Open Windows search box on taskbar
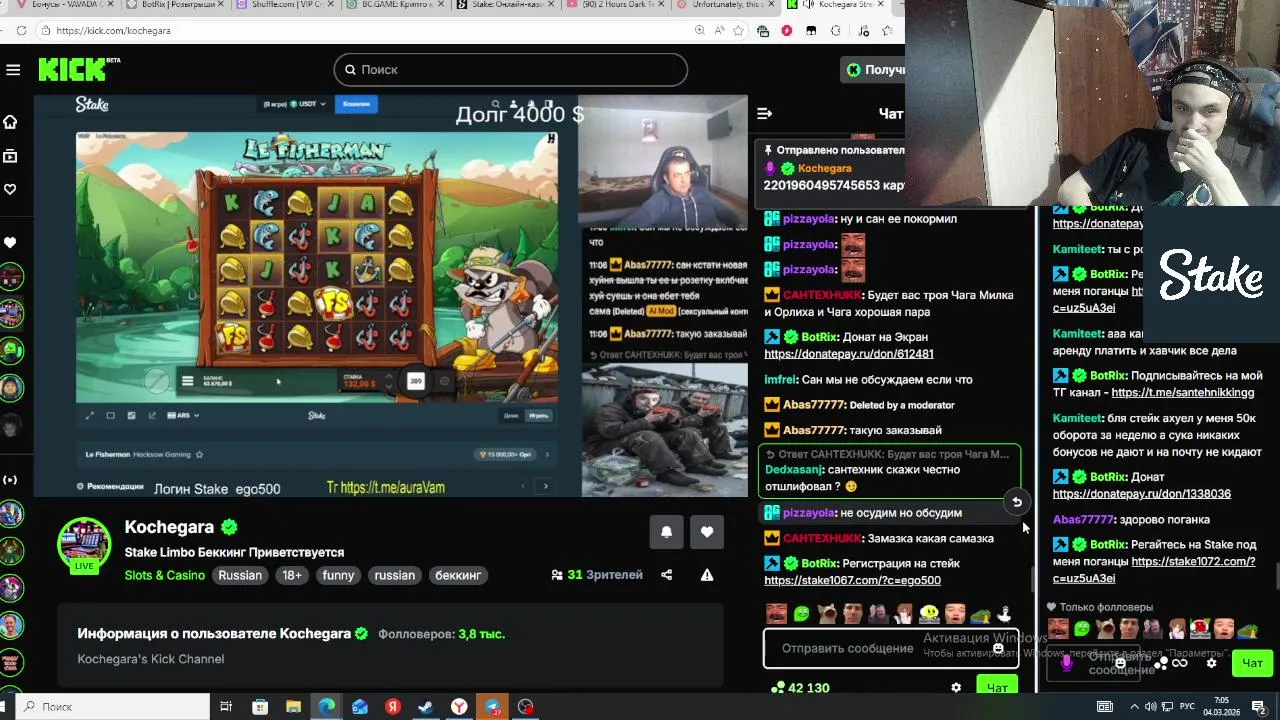The height and width of the screenshot is (720, 1280). click(x=110, y=707)
